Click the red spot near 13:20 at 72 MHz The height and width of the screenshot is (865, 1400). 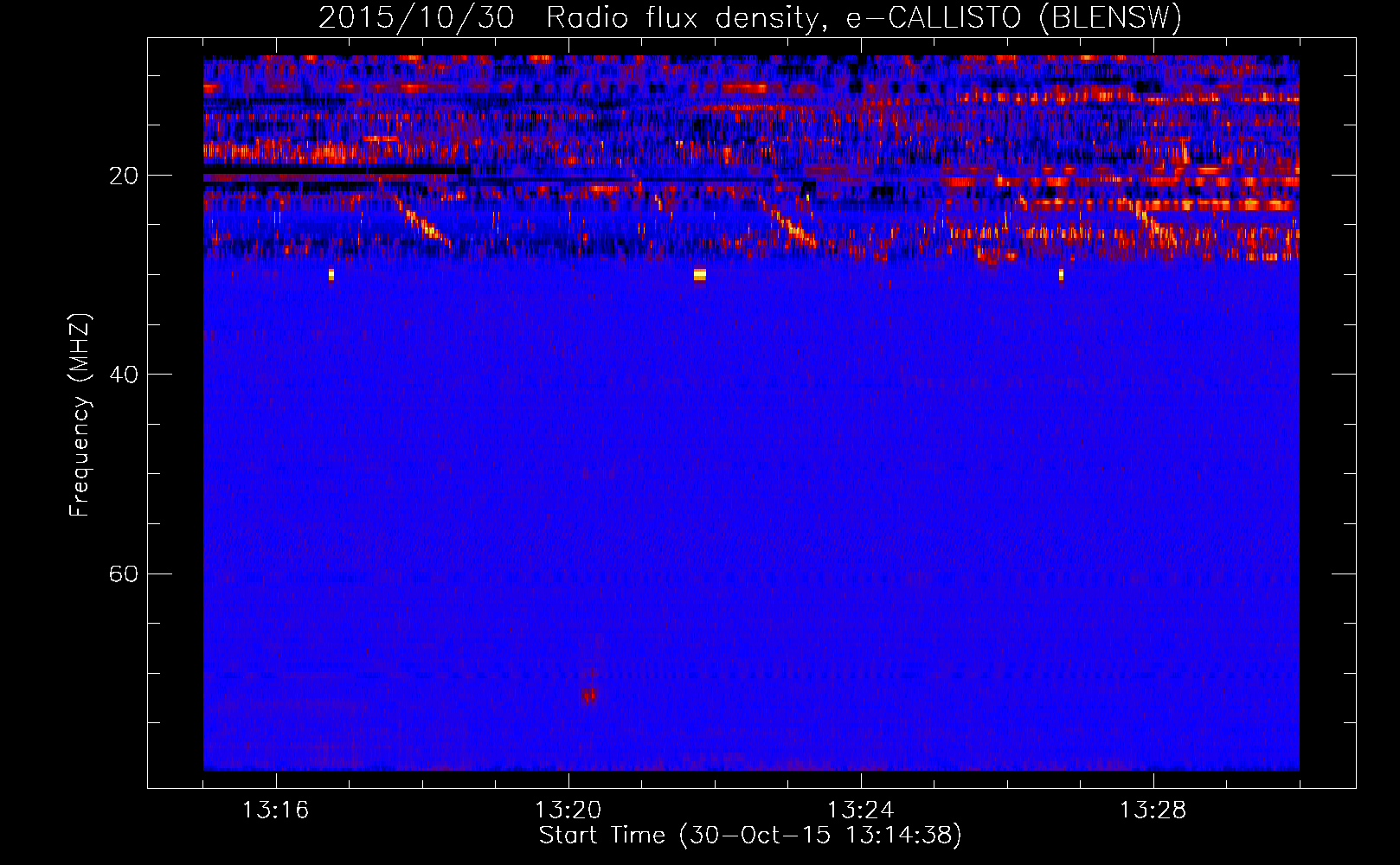pos(589,695)
